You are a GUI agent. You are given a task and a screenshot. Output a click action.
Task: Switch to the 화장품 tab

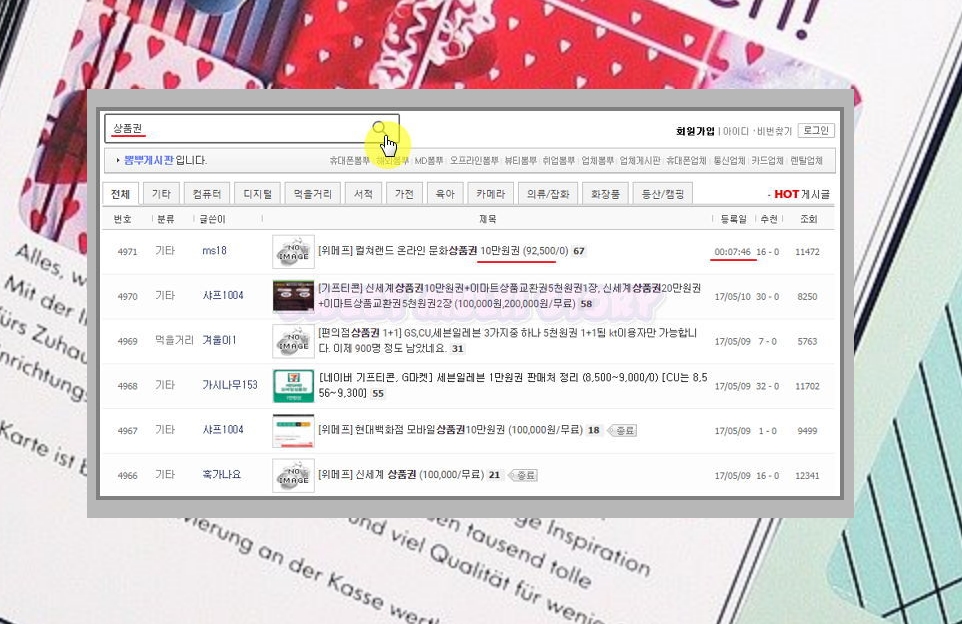[606, 194]
